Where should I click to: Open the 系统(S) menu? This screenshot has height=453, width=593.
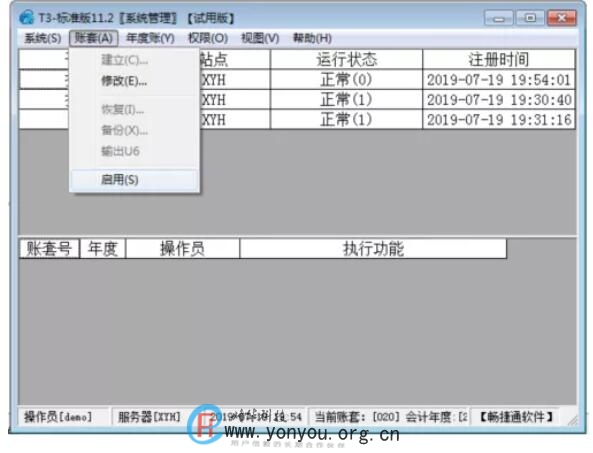[42, 38]
